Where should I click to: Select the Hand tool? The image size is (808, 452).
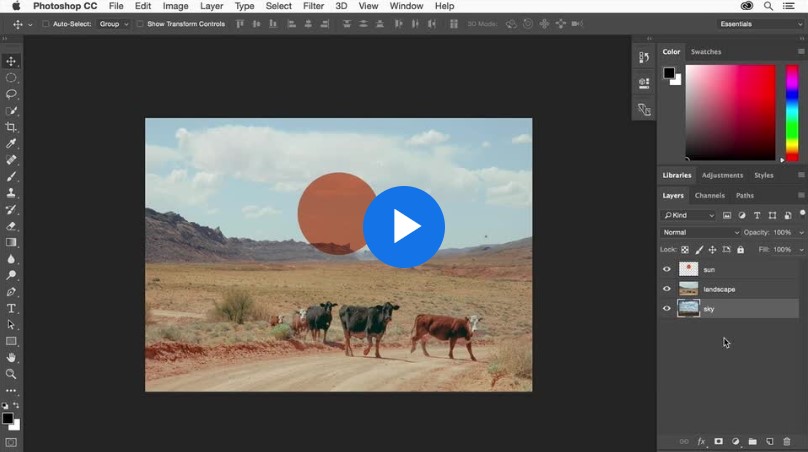pos(11,358)
